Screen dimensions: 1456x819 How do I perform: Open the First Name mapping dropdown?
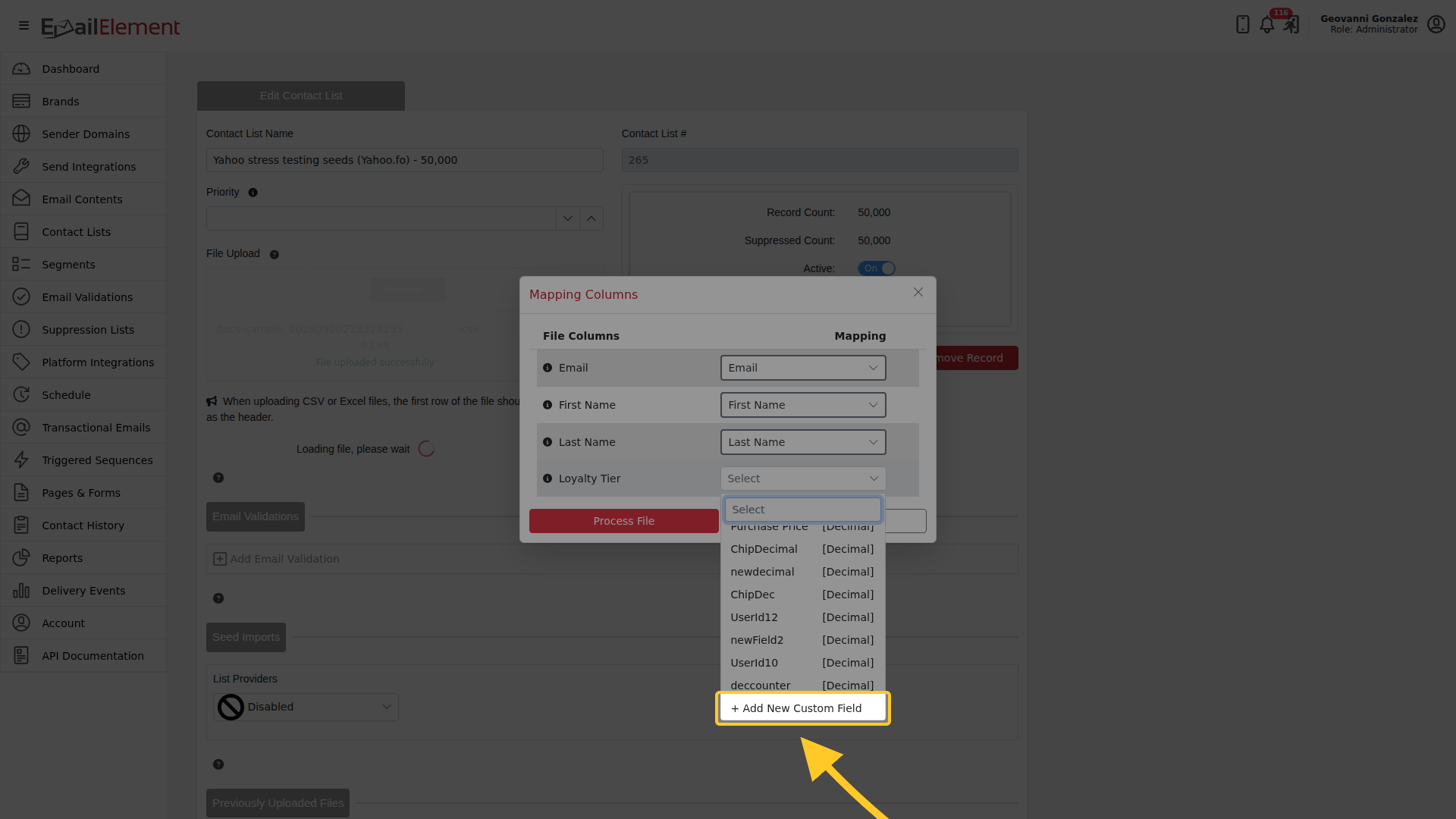point(803,405)
